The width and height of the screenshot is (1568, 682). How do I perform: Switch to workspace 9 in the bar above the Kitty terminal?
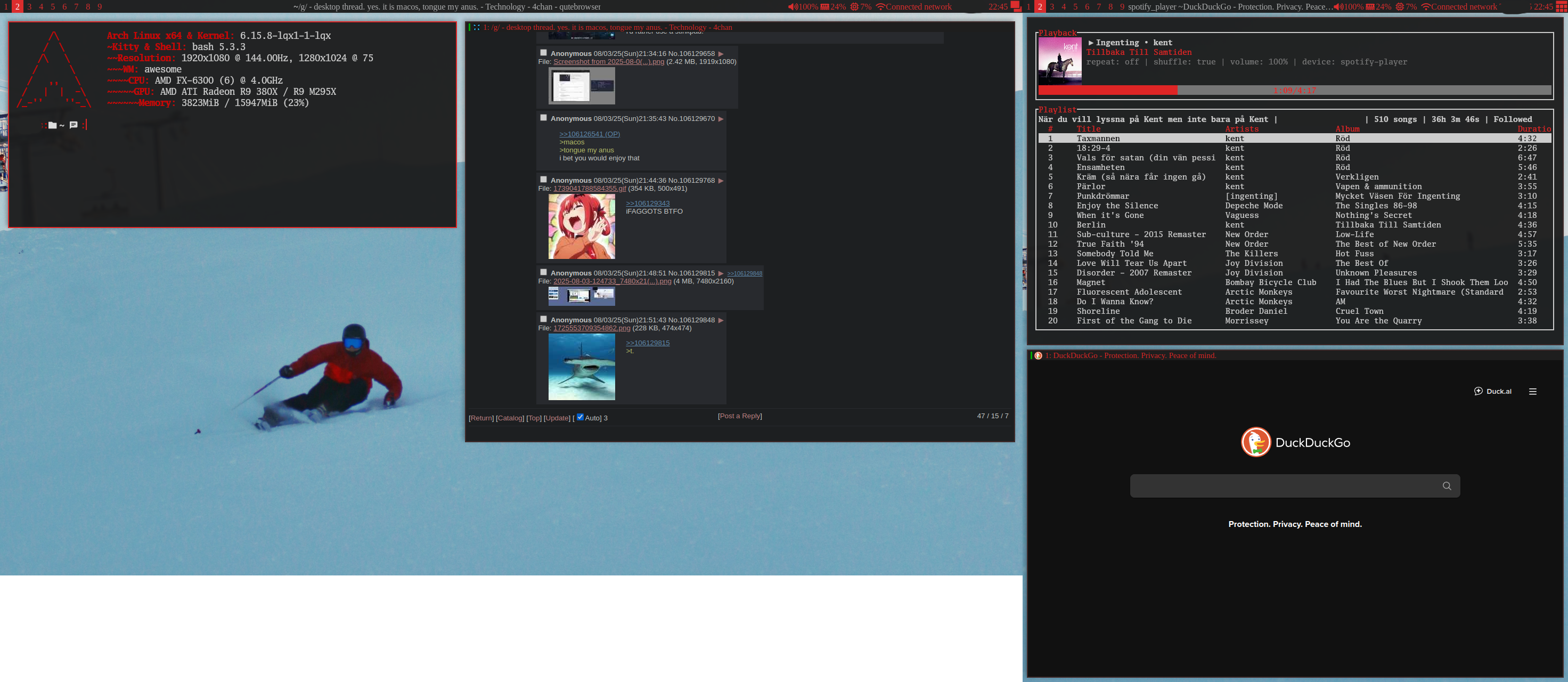[x=100, y=7]
